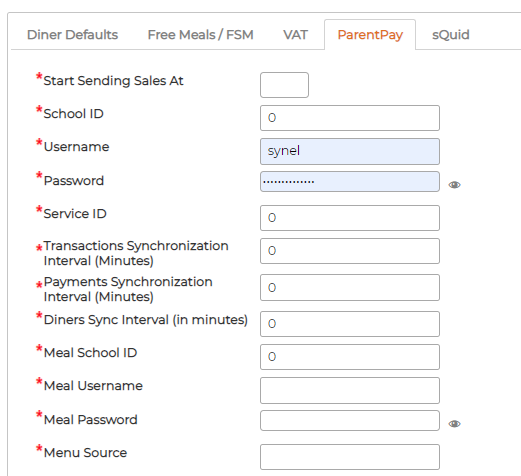
Task: Click the Meal Username text box
Action: click(x=350, y=390)
